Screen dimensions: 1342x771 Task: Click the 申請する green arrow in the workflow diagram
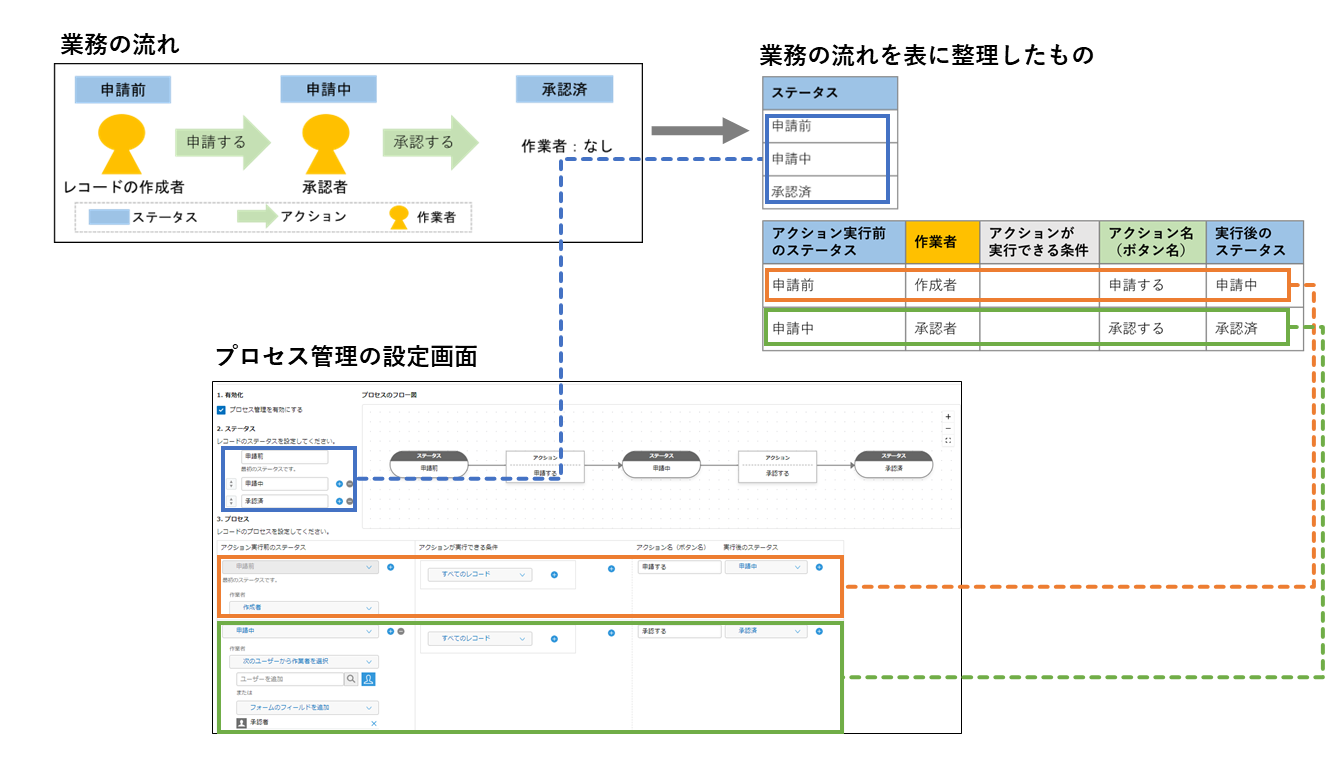pyautogui.click(x=223, y=142)
